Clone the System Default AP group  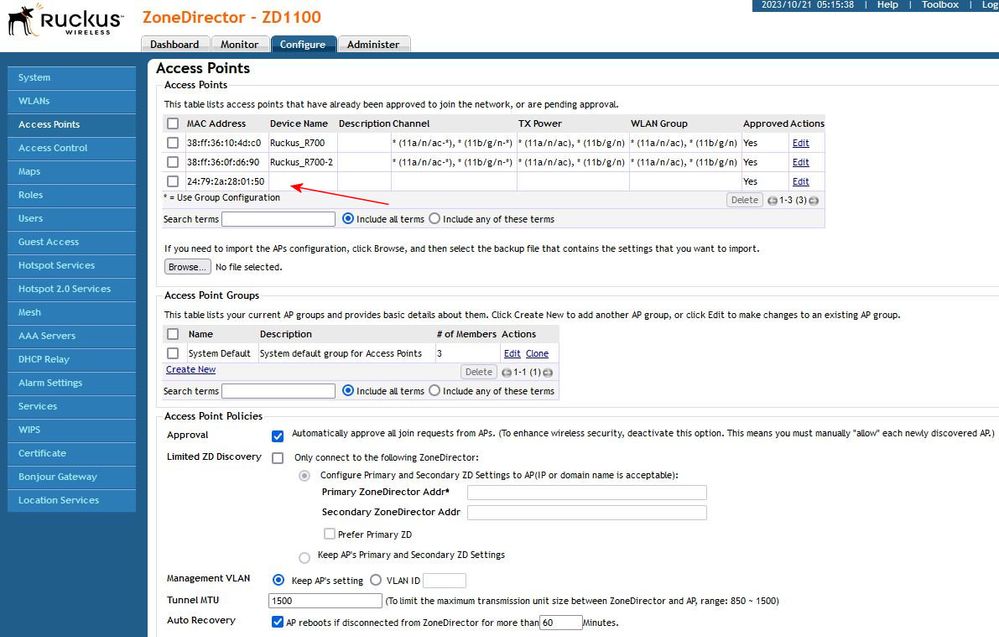(x=537, y=354)
